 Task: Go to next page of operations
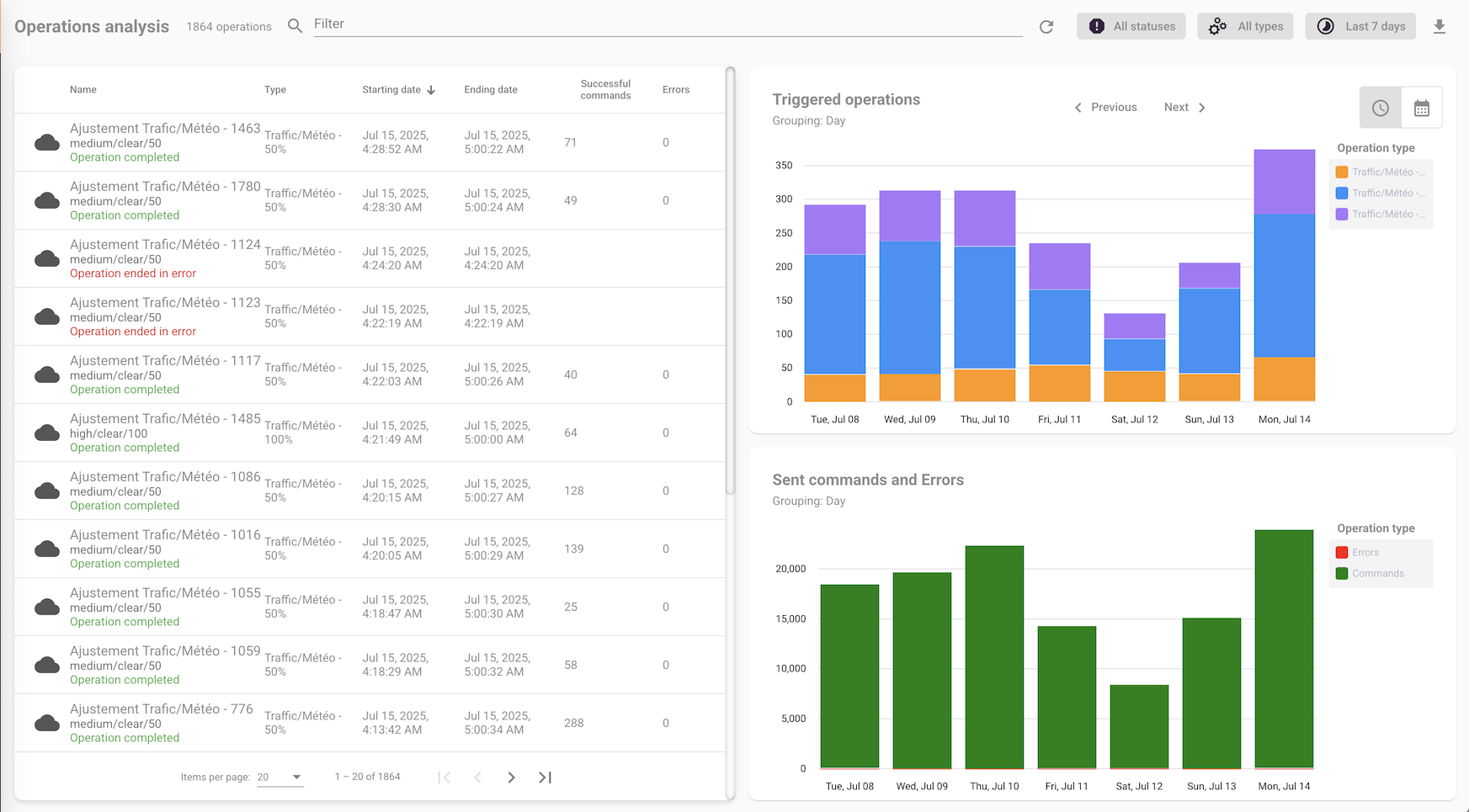point(511,778)
